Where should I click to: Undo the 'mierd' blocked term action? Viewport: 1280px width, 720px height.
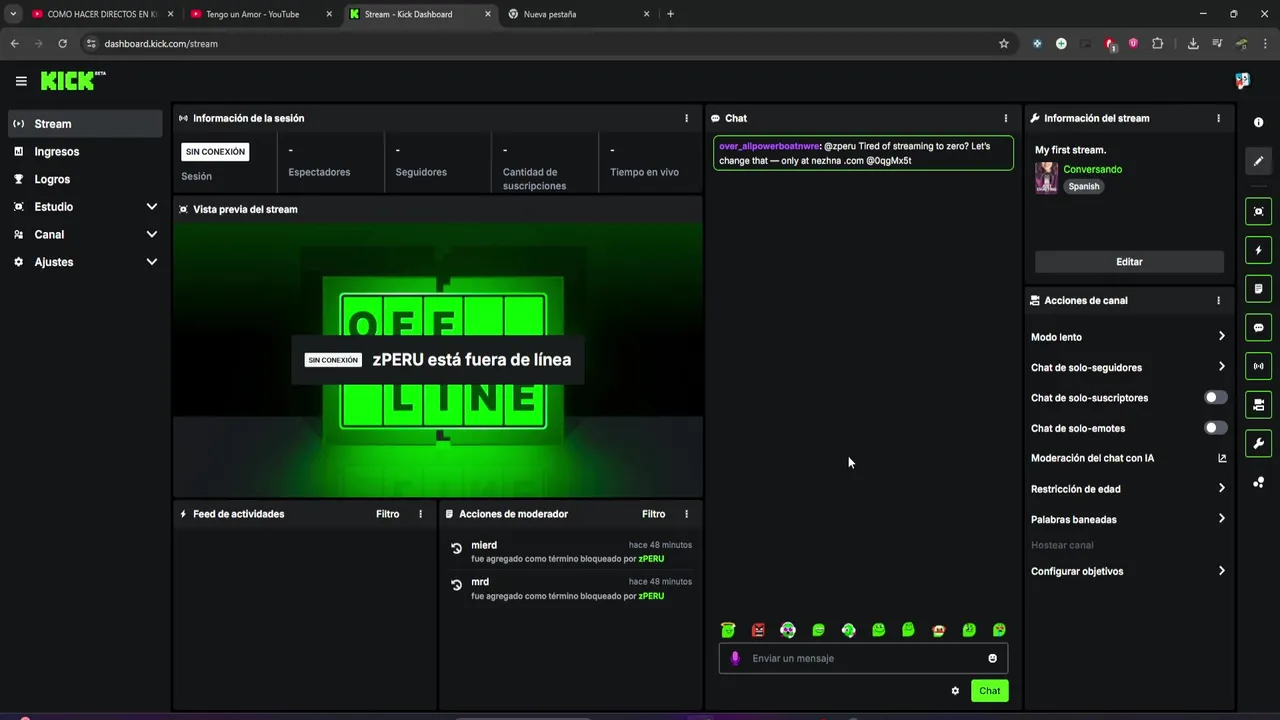(457, 549)
